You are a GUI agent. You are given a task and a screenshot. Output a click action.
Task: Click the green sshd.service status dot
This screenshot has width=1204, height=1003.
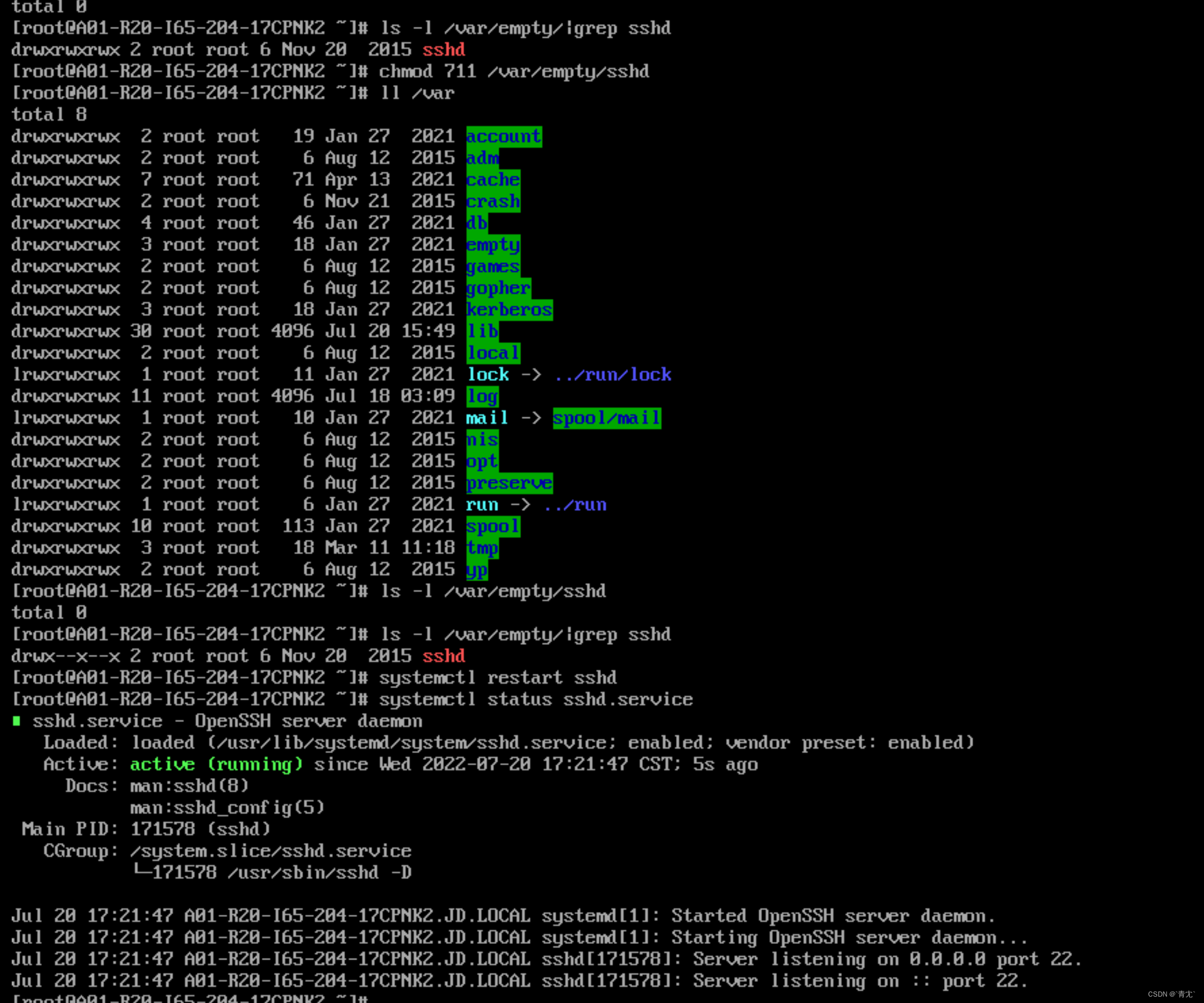(16, 721)
